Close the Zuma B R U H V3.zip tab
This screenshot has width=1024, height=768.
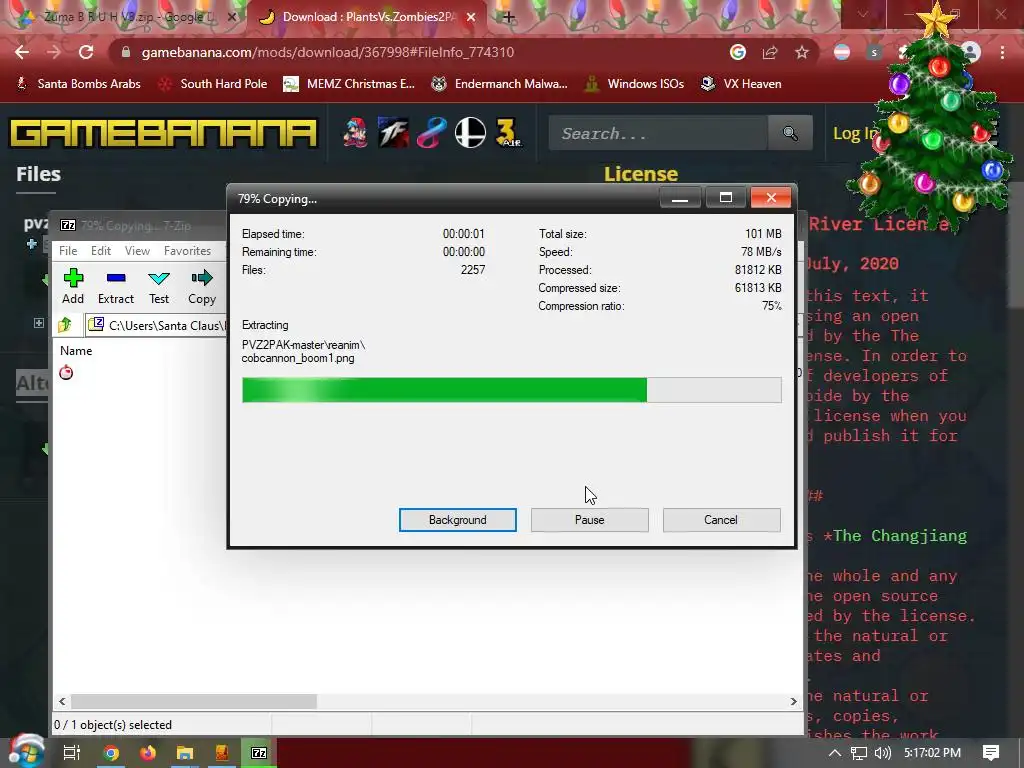(231, 17)
